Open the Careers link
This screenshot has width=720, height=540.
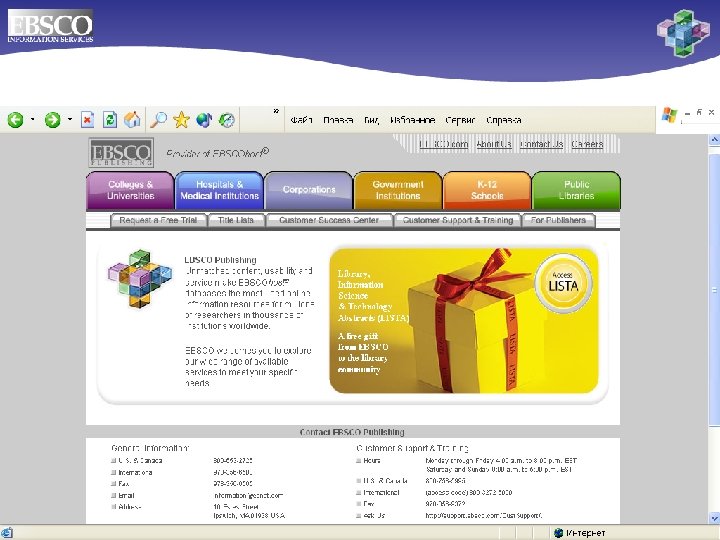[587, 144]
